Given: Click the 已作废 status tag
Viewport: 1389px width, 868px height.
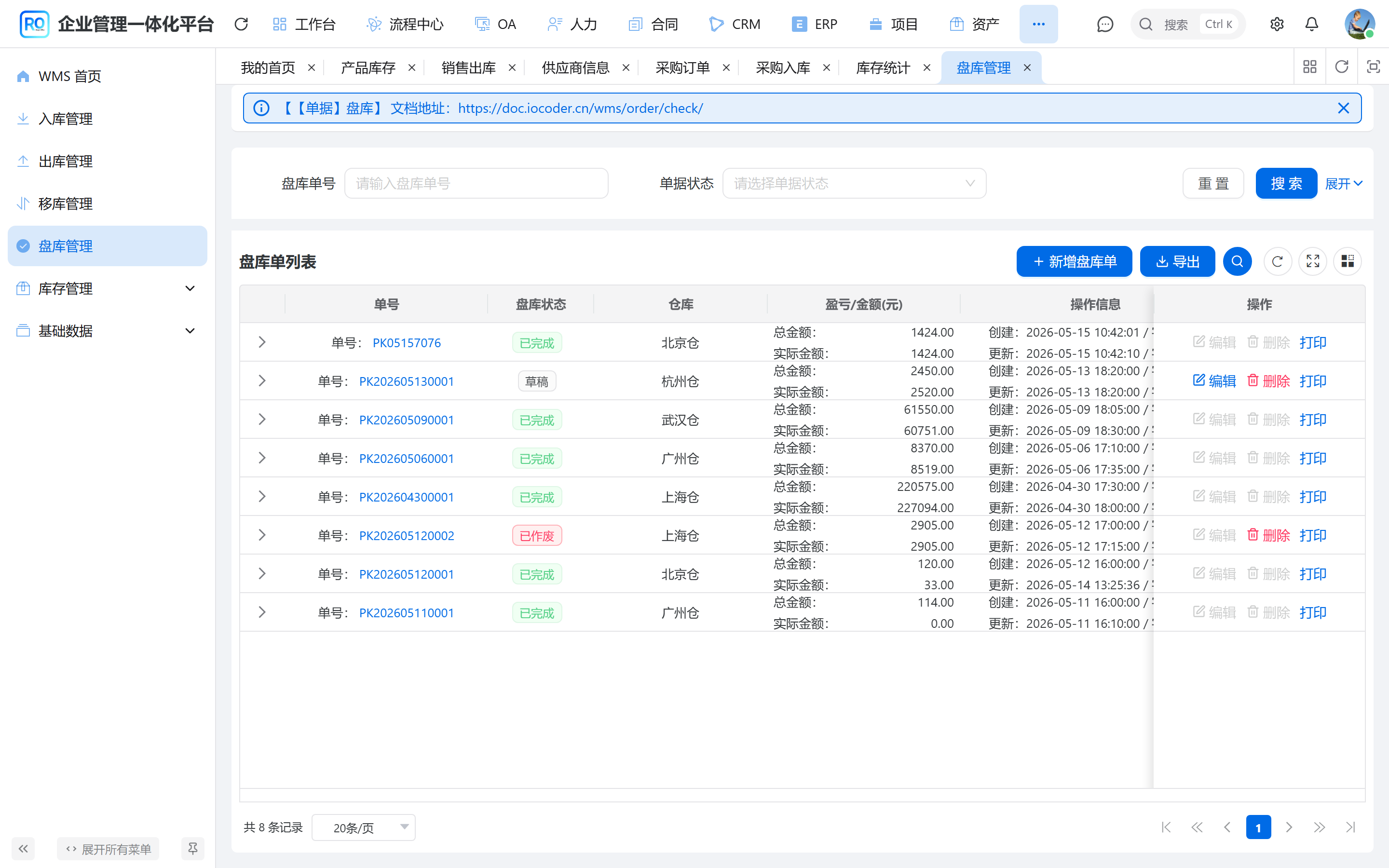Looking at the screenshot, I should pos(537,536).
